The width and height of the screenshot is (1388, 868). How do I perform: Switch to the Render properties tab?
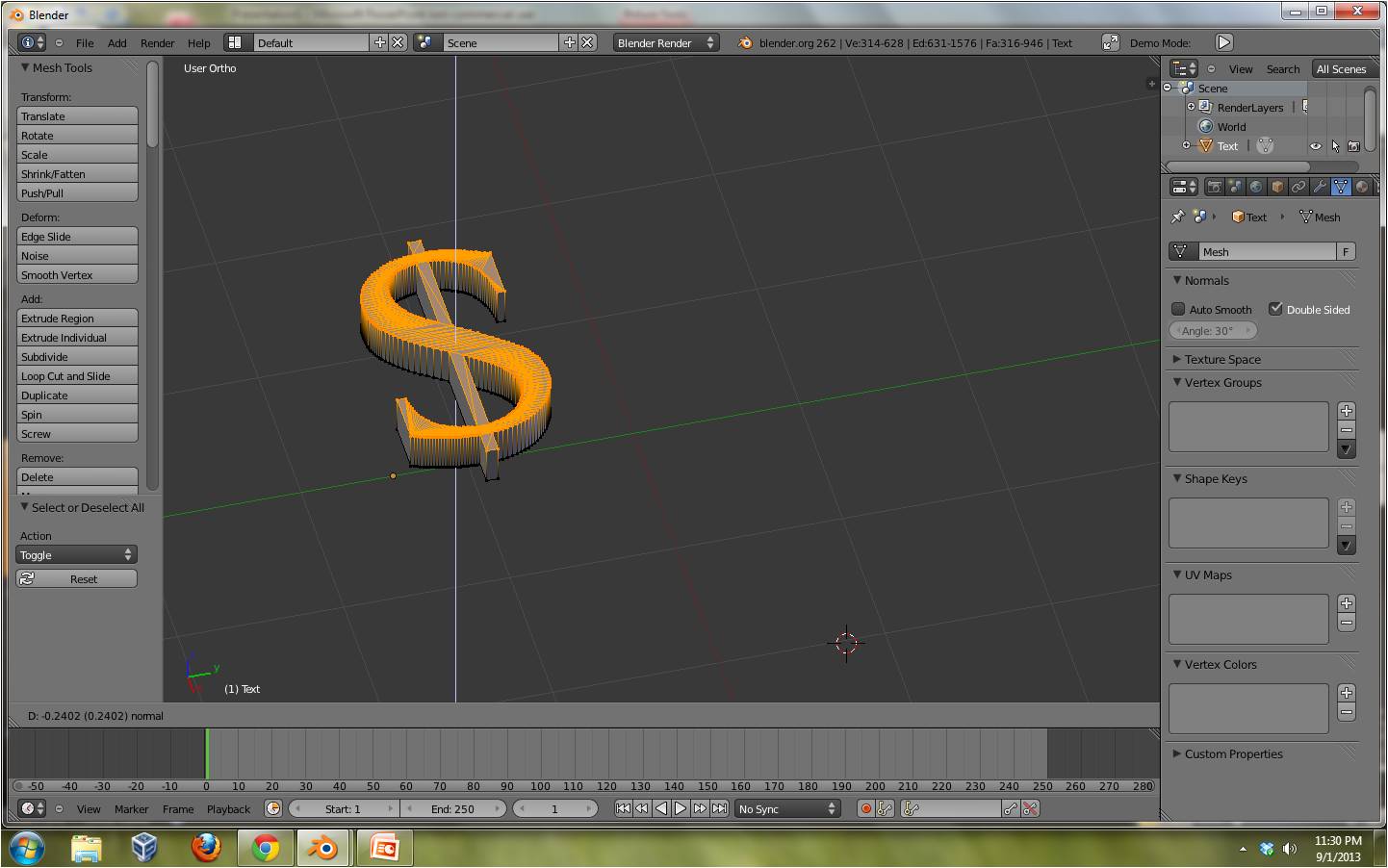pos(1214,187)
